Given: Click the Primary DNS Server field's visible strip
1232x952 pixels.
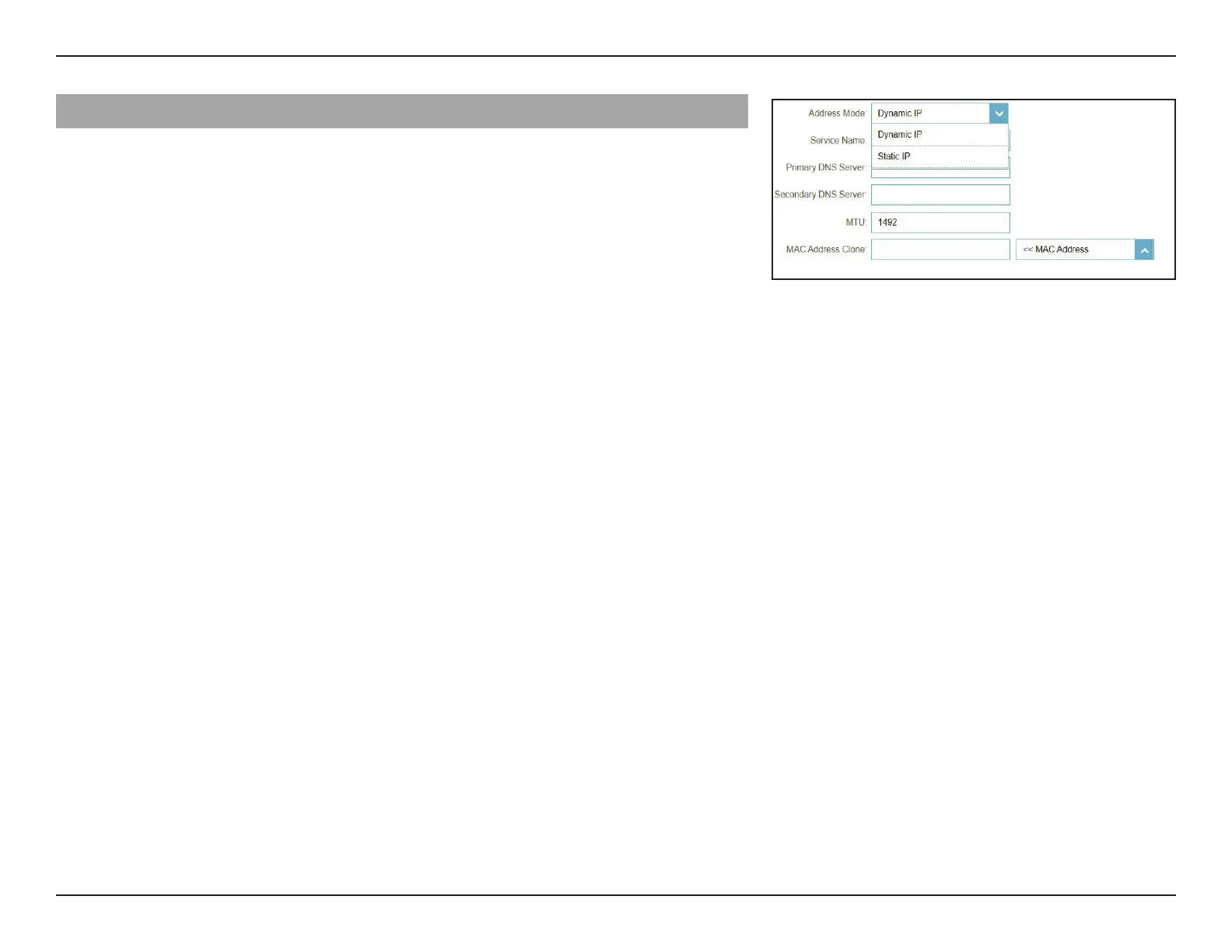Looking at the screenshot, I should (x=940, y=173).
